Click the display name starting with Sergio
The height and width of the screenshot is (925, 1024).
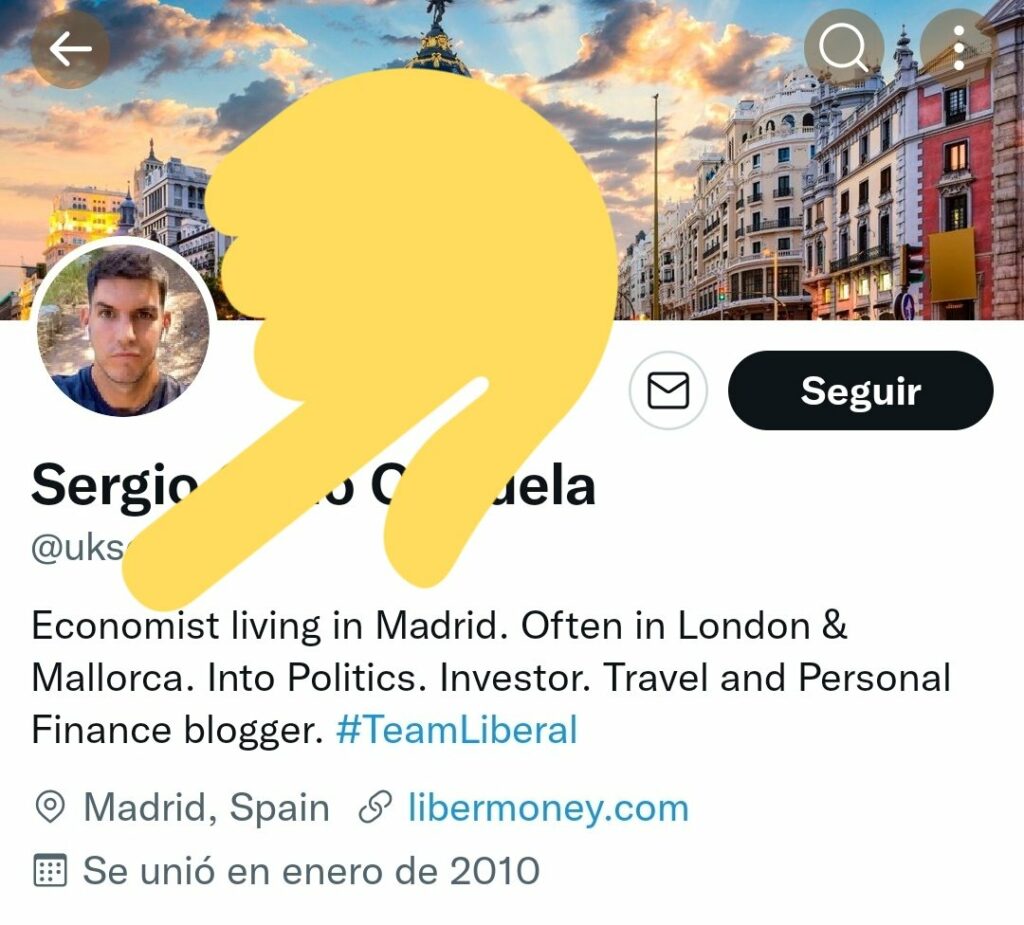tap(313, 487)
